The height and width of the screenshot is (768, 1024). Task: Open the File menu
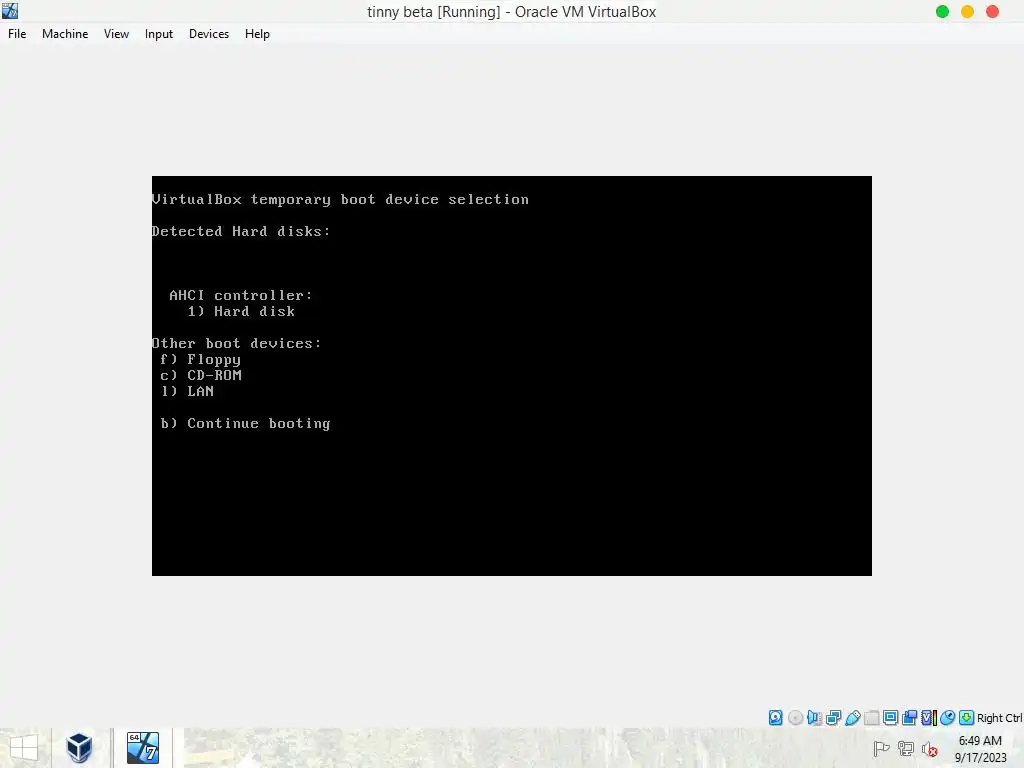(x=17, y=34)
